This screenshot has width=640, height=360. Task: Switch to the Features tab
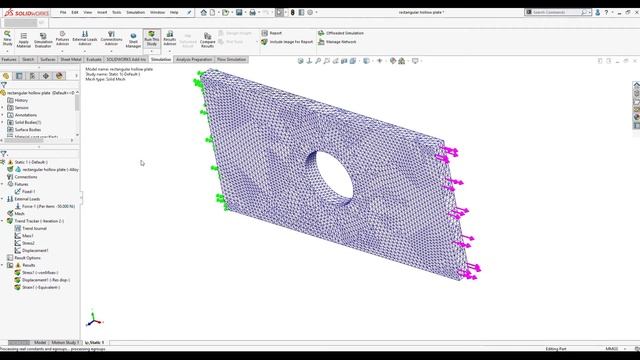pyautogui.click(x=9, y=60)
